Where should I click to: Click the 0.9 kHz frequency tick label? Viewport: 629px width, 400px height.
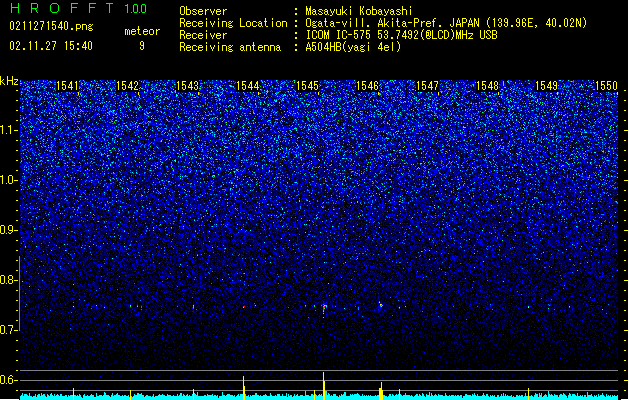tap(9, 230)
